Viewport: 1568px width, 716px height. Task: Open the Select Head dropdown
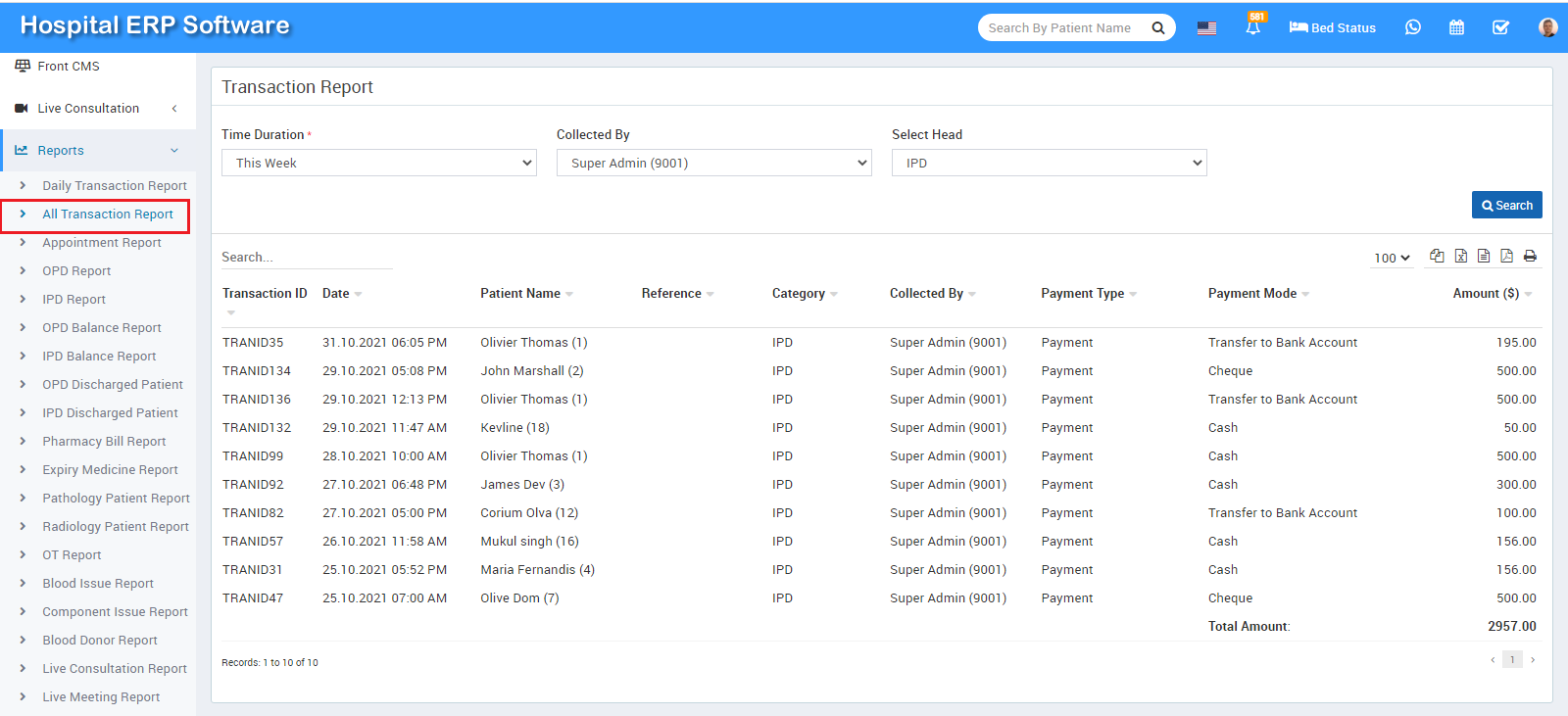coord(1050,163)
